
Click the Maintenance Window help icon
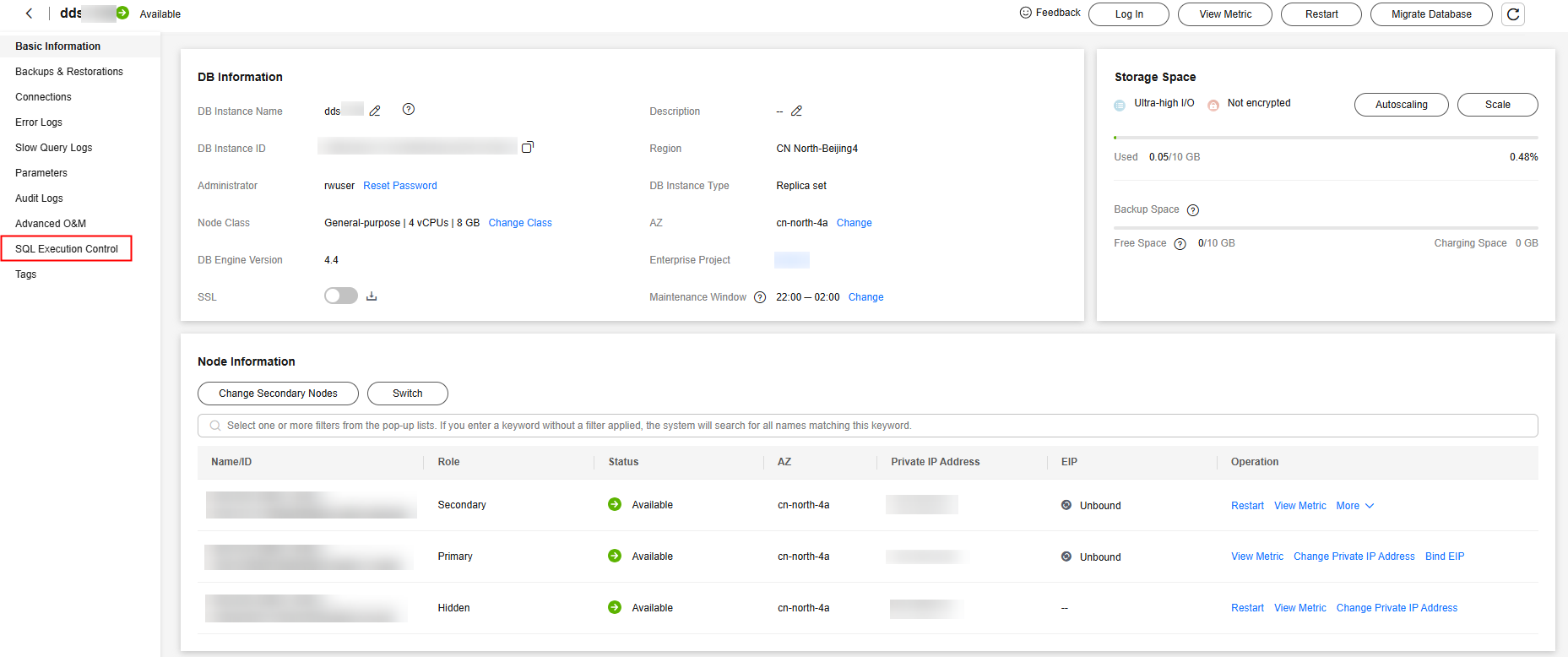pos(760,297)
